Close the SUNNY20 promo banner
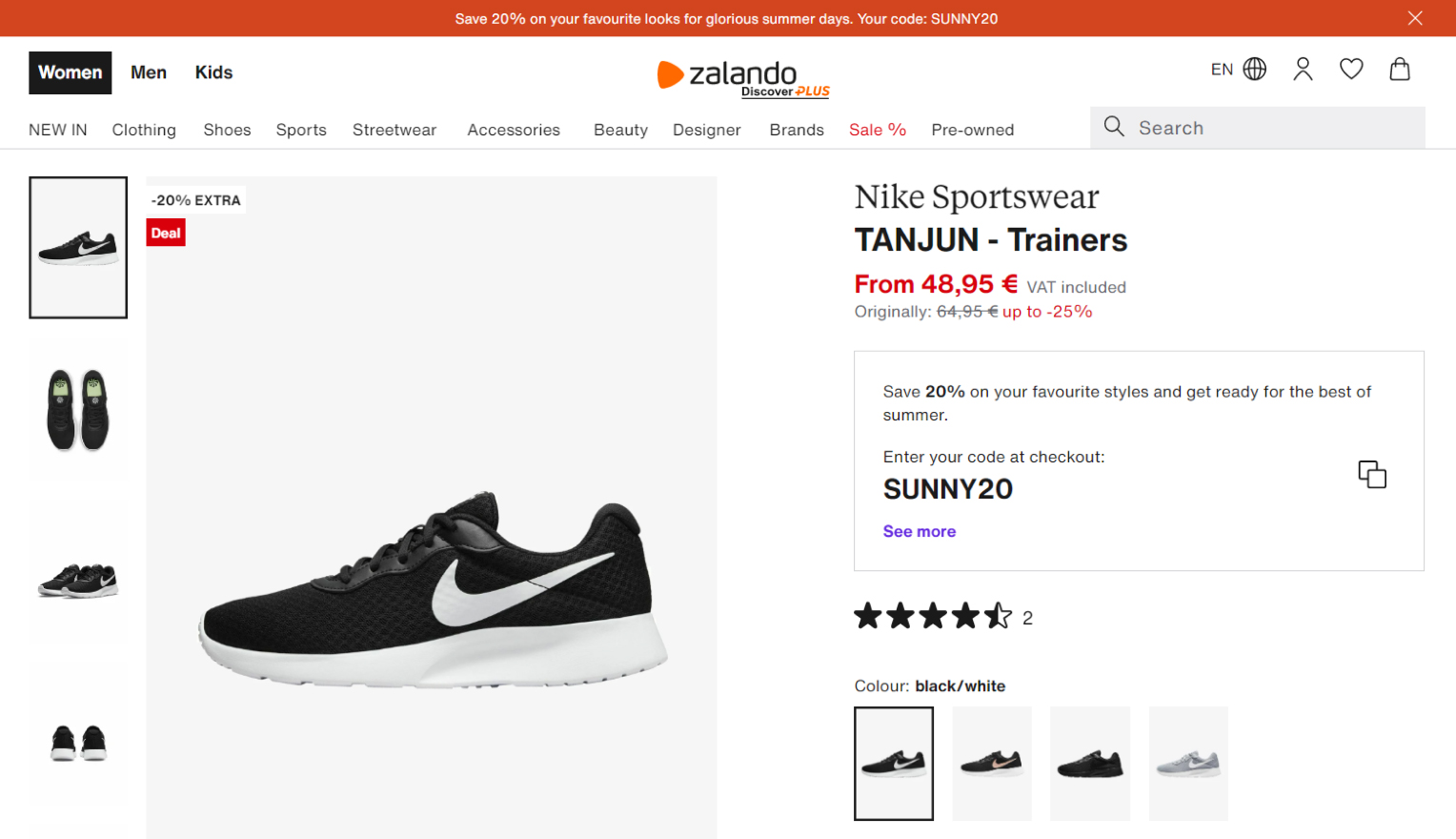The height and width of the screenshot is (839, 1456). pos(1415,18)
